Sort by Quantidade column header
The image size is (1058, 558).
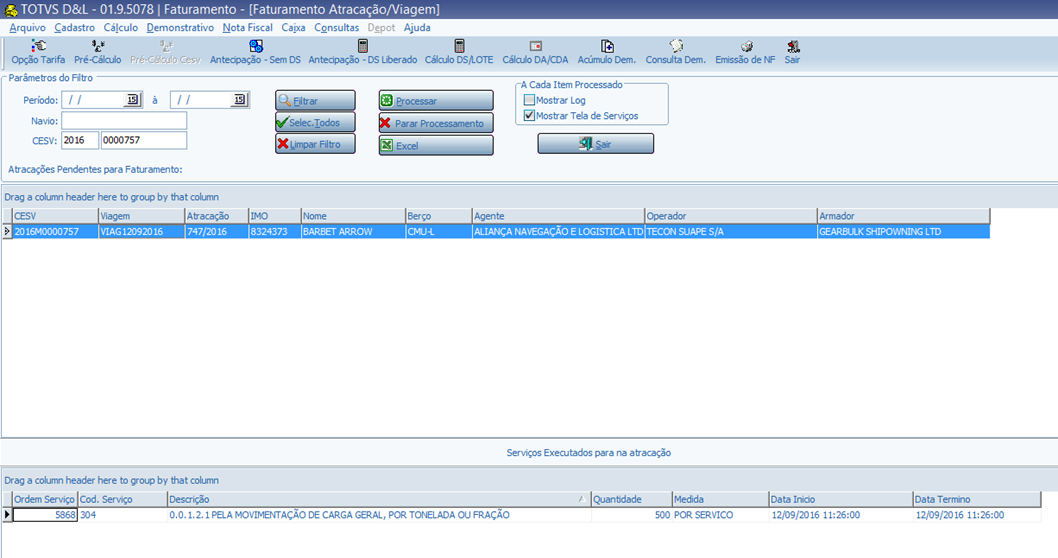click(632, 499)
